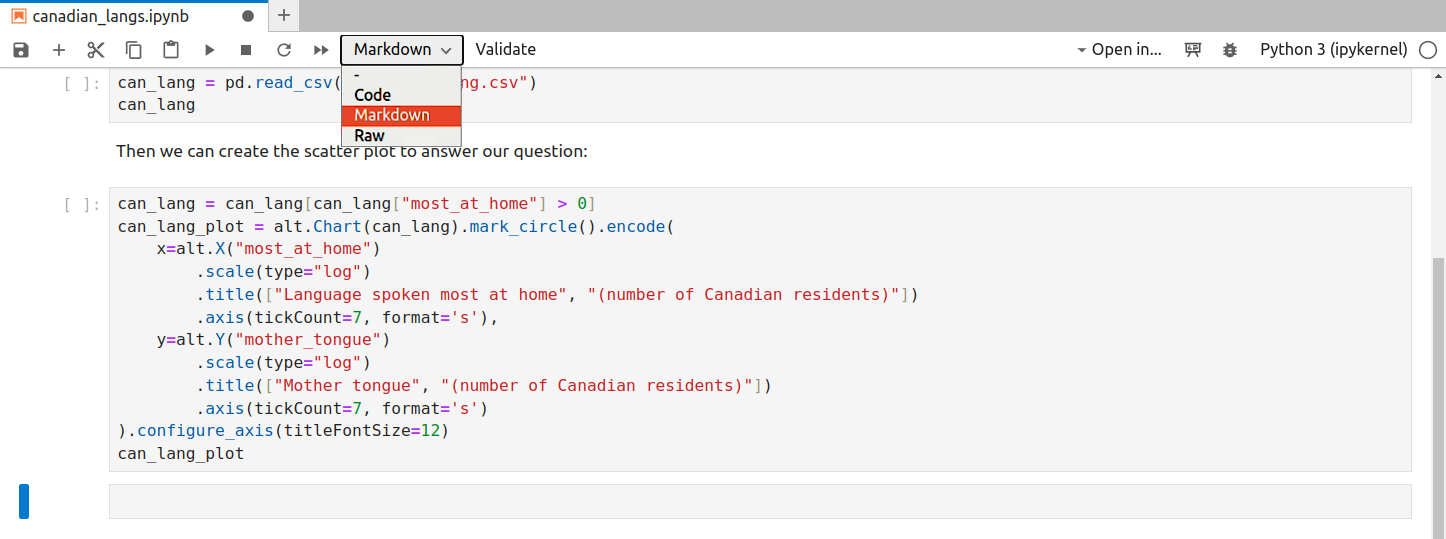Viewport: 1446px width, 539px height.
Task: Expand the Open in... dropdown
Action: click(x=1118, y=50)
